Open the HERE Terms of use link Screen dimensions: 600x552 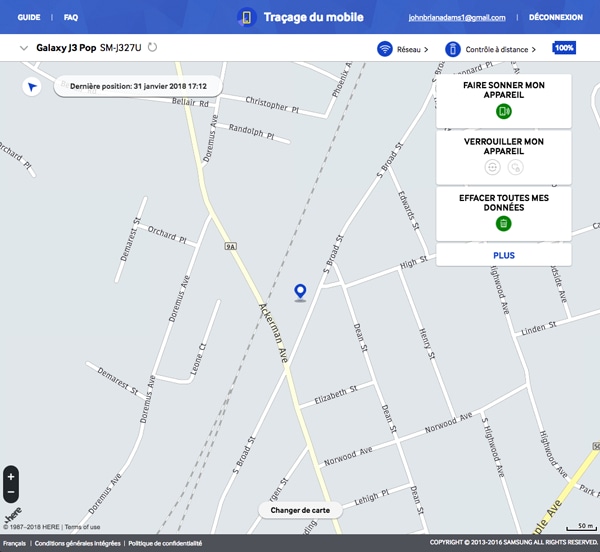82,527
